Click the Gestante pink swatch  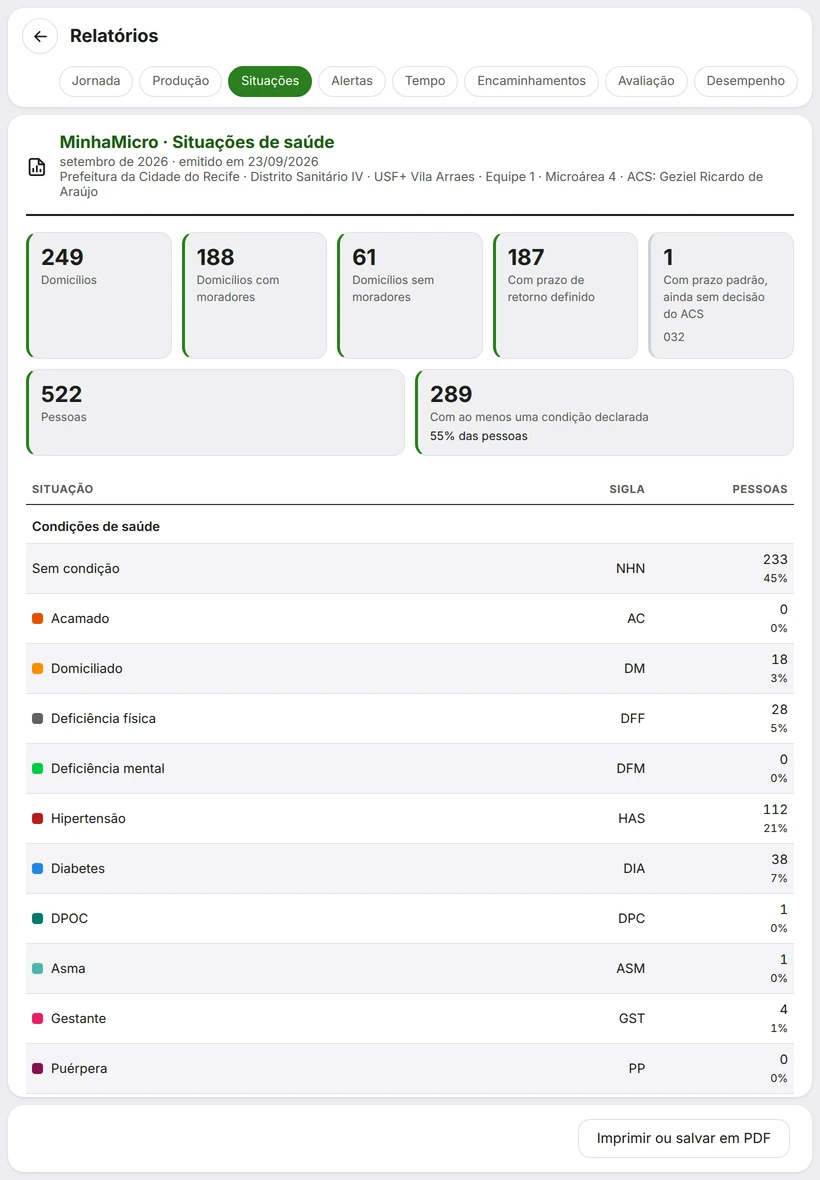[x=38, y=1019]
